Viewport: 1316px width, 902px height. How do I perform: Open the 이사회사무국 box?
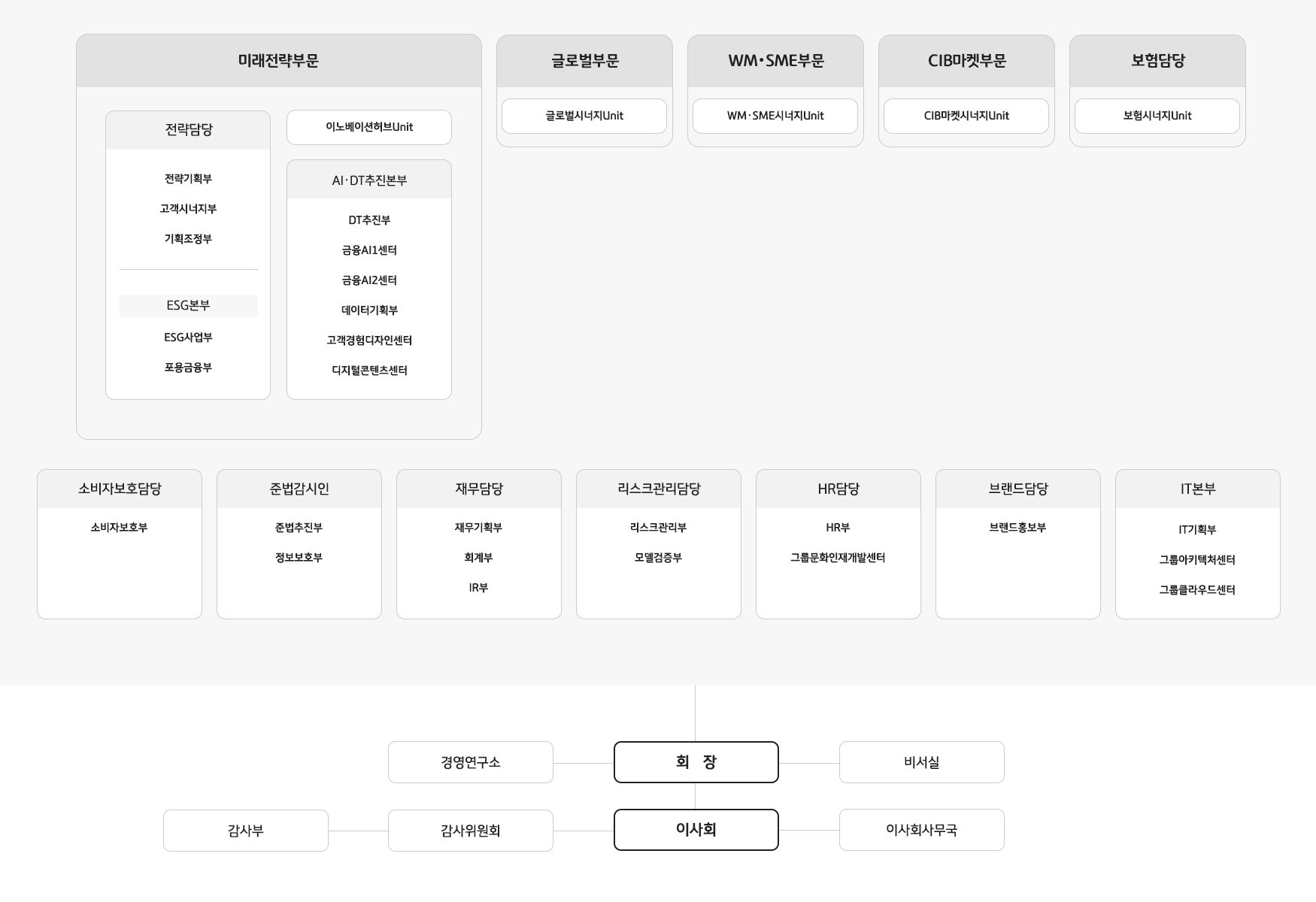tap(921, 830)
